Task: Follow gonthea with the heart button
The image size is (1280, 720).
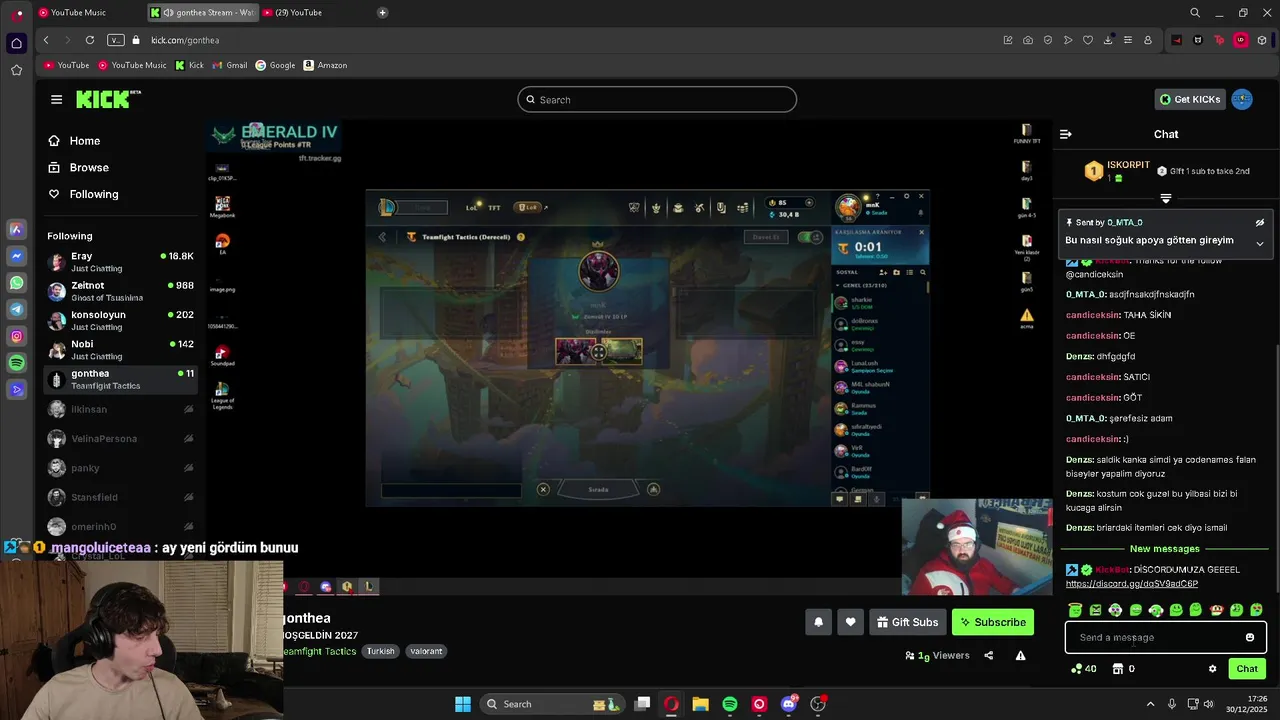Action: click(x=850, y=622)
